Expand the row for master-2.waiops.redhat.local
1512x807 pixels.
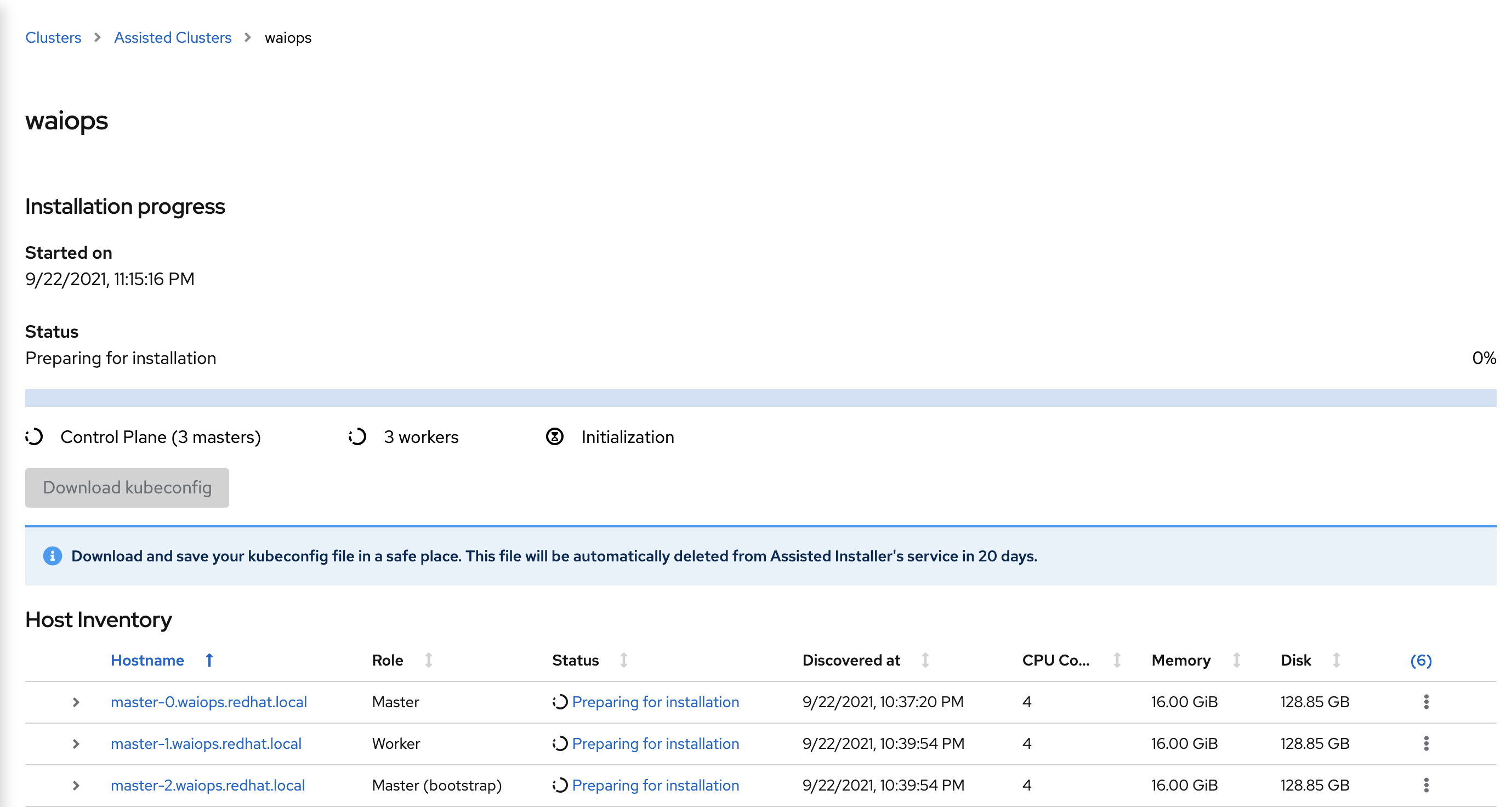tap(76, 785)
